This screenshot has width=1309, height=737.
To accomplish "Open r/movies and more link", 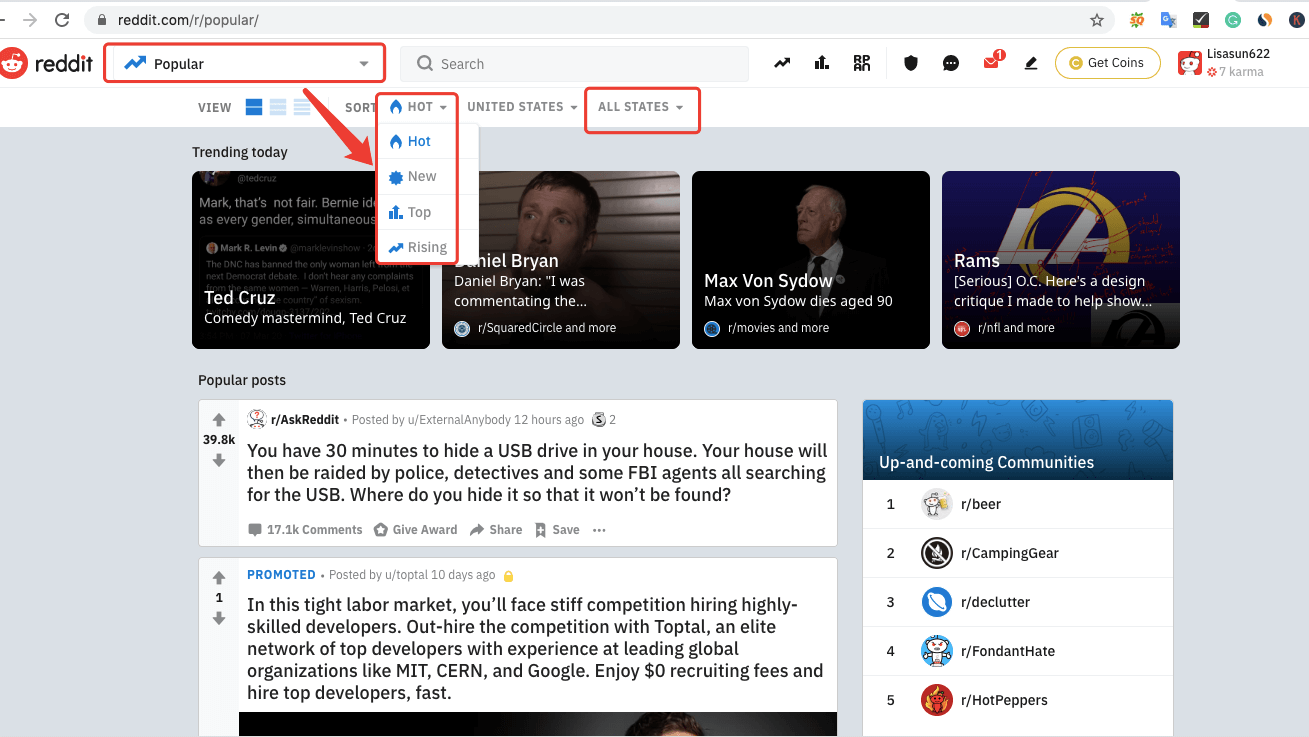I will pyautogui.click(x=778, y=328).
